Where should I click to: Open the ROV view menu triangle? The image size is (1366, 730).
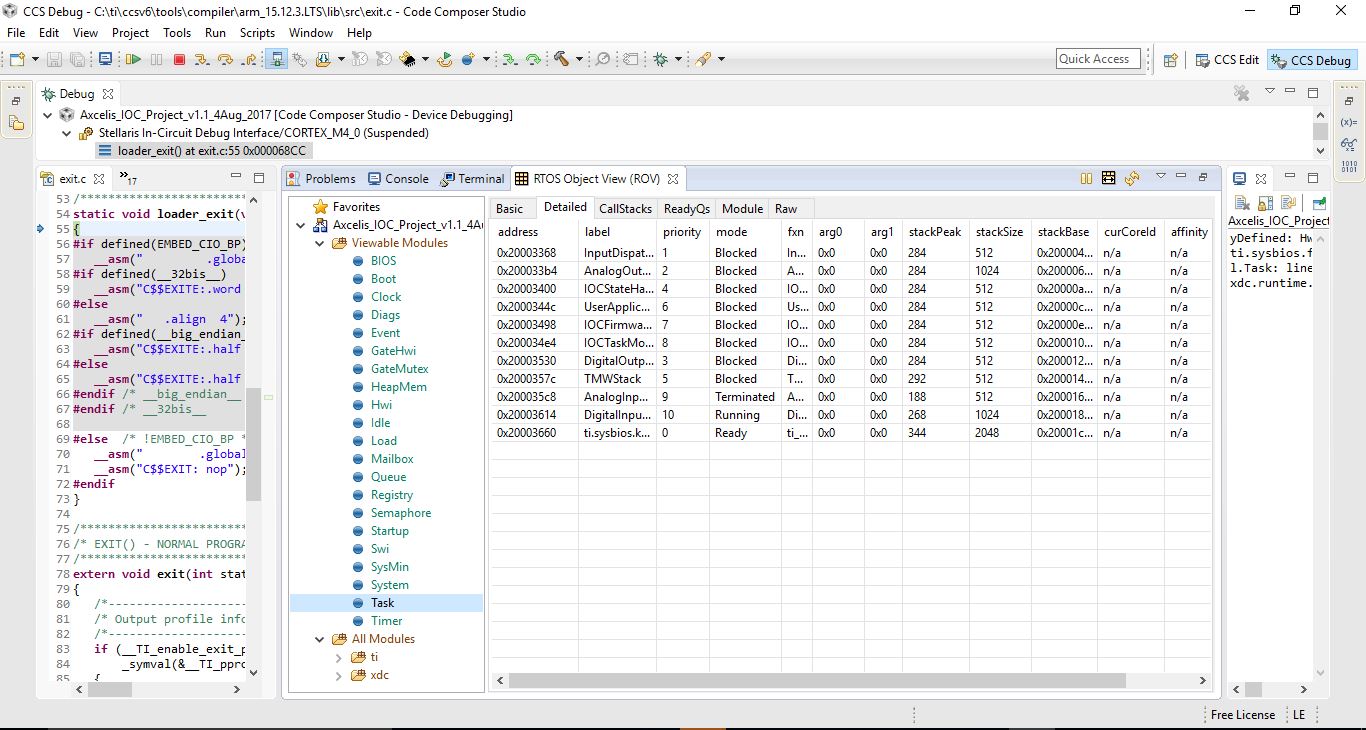1160,176
